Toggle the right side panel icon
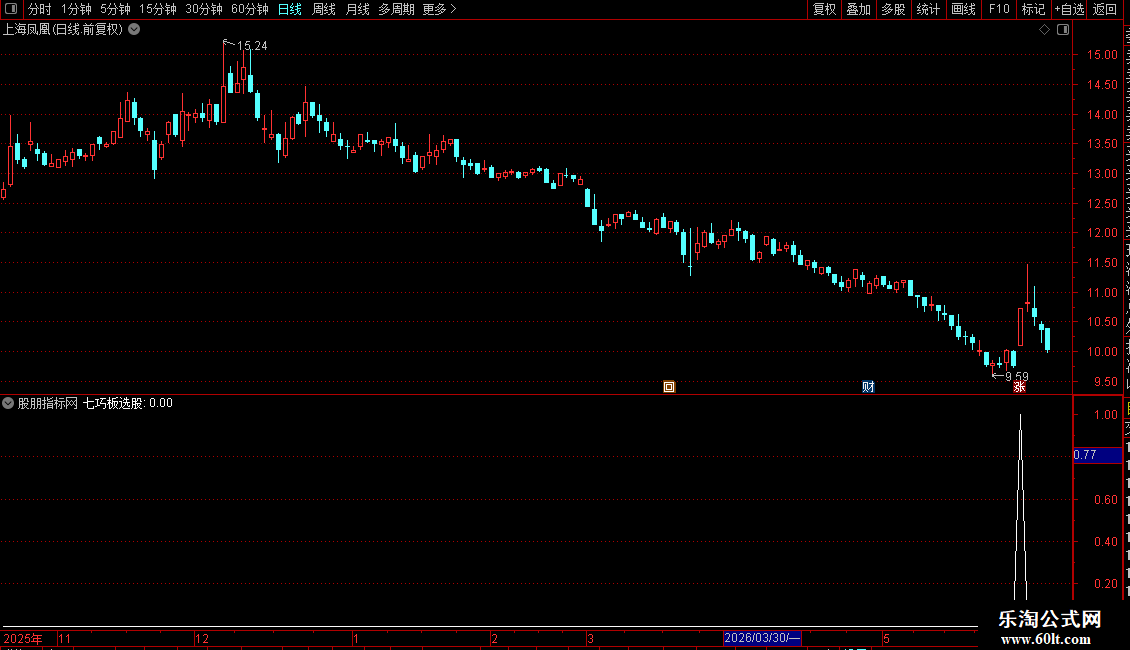 pyautogui.click(x=1063, y=30)
